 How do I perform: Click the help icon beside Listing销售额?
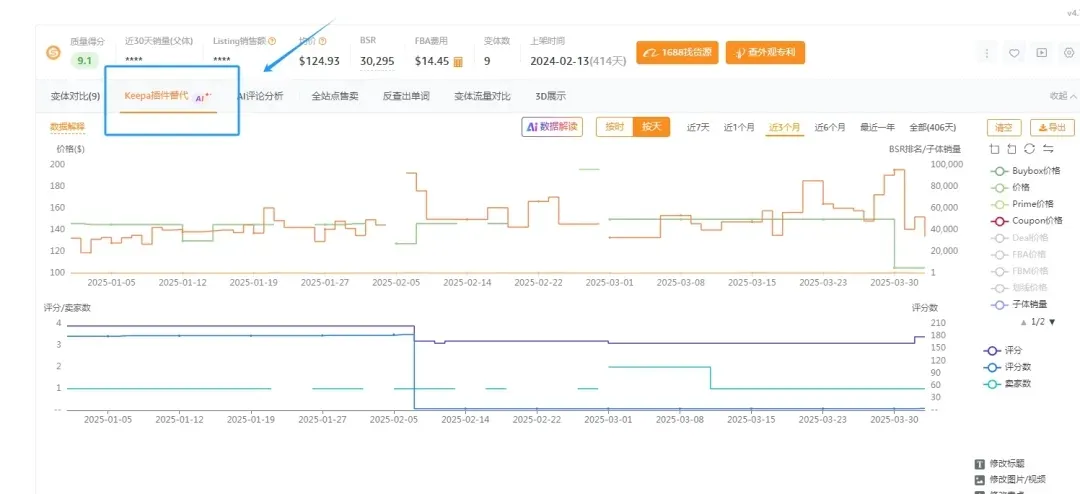coord(272,41)
